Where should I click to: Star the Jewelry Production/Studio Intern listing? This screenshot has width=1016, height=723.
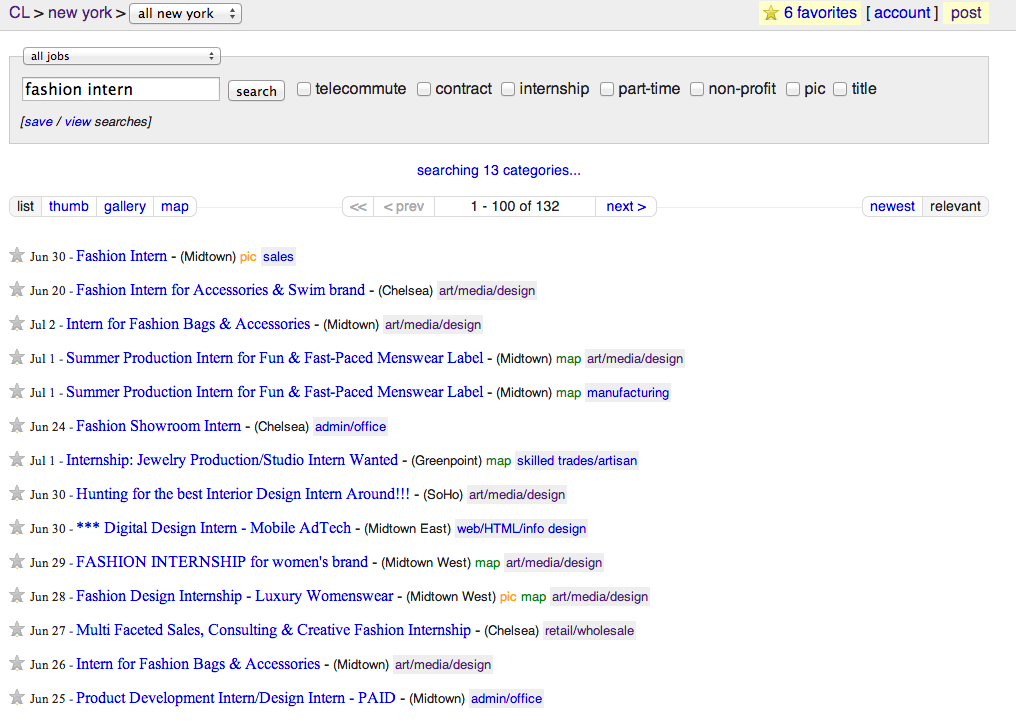[16, 460]
